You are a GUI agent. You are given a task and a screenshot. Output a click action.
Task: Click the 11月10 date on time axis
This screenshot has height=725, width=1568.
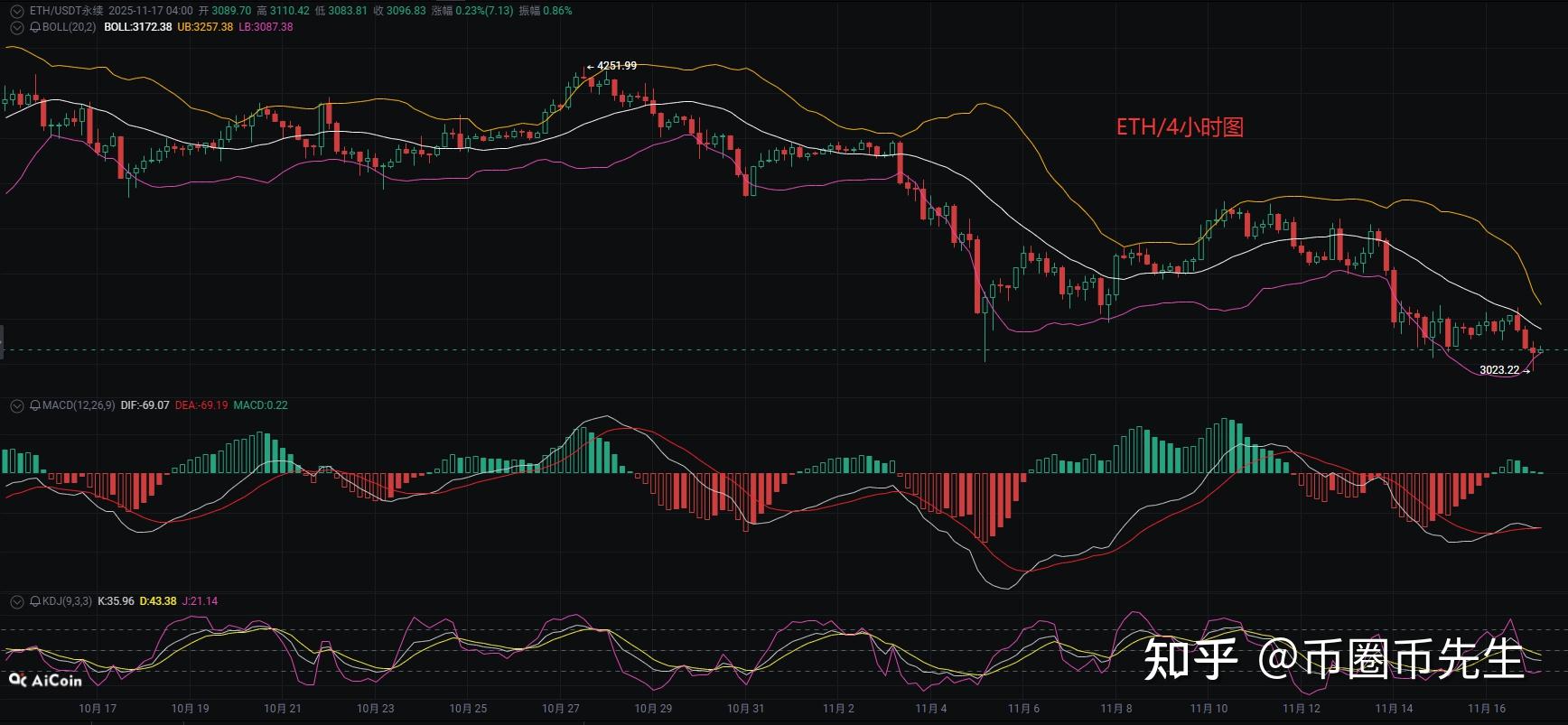[x=1209, y=709]
